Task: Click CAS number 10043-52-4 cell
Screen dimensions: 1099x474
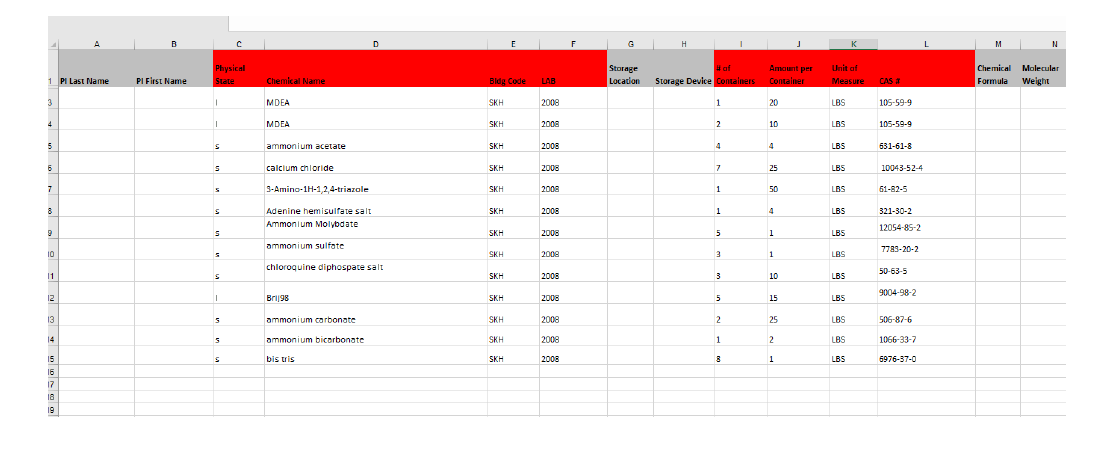Action: pyautogui.click(x=925, y=167)
